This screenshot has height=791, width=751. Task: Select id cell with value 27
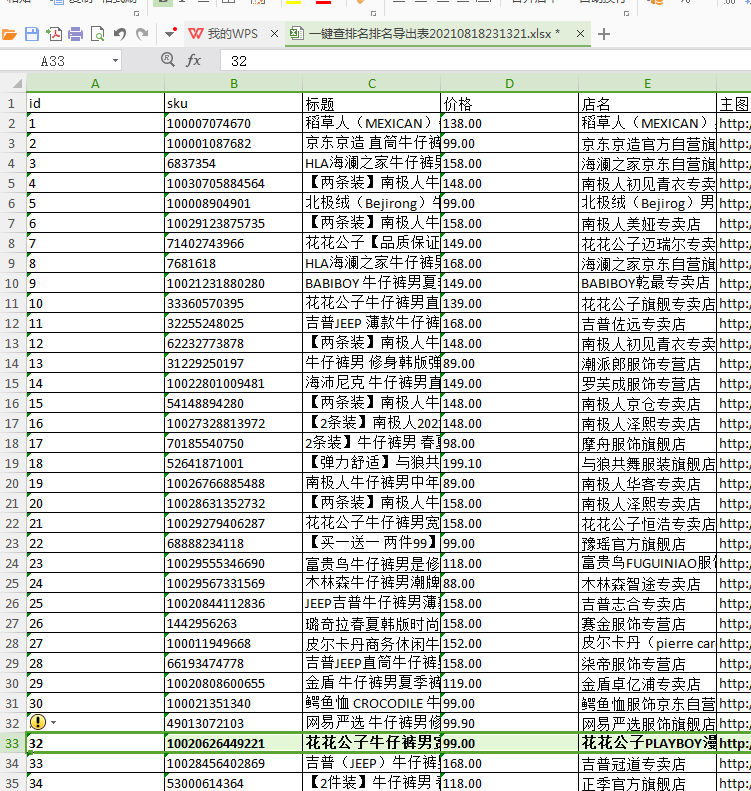click(x=95, y=644)
